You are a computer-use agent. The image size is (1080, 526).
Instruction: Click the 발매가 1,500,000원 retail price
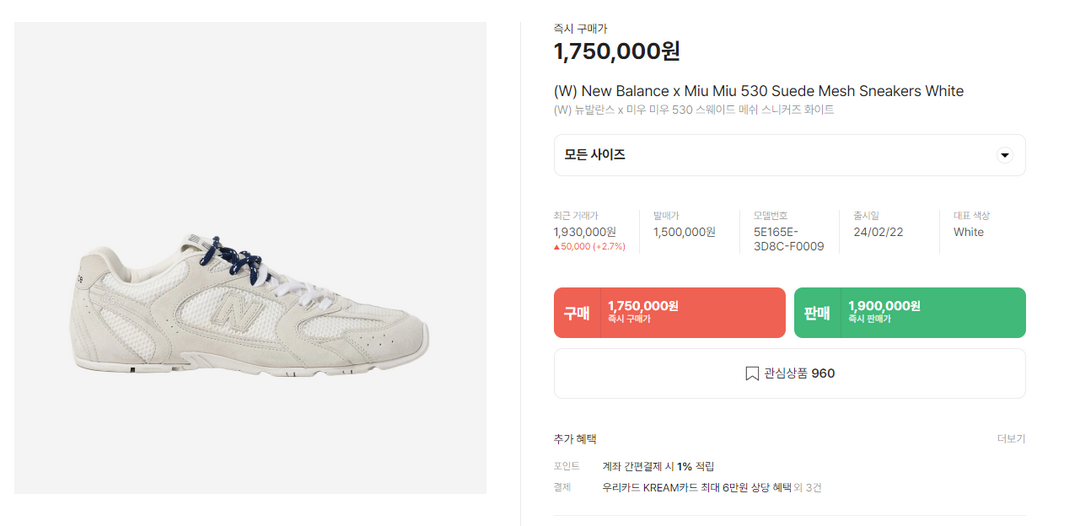tap(684, 232)
